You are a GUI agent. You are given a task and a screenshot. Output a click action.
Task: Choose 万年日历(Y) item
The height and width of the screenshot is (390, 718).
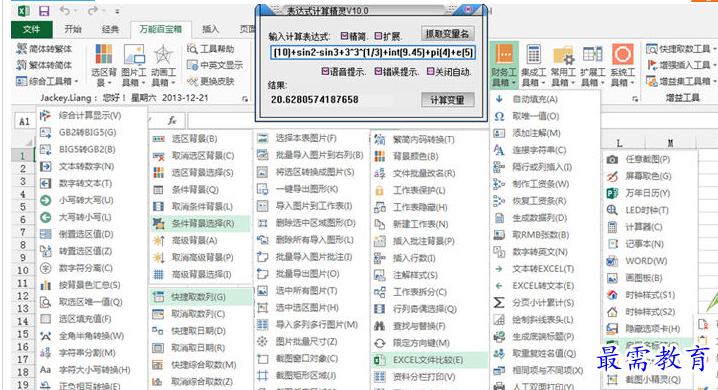[638, 193]
